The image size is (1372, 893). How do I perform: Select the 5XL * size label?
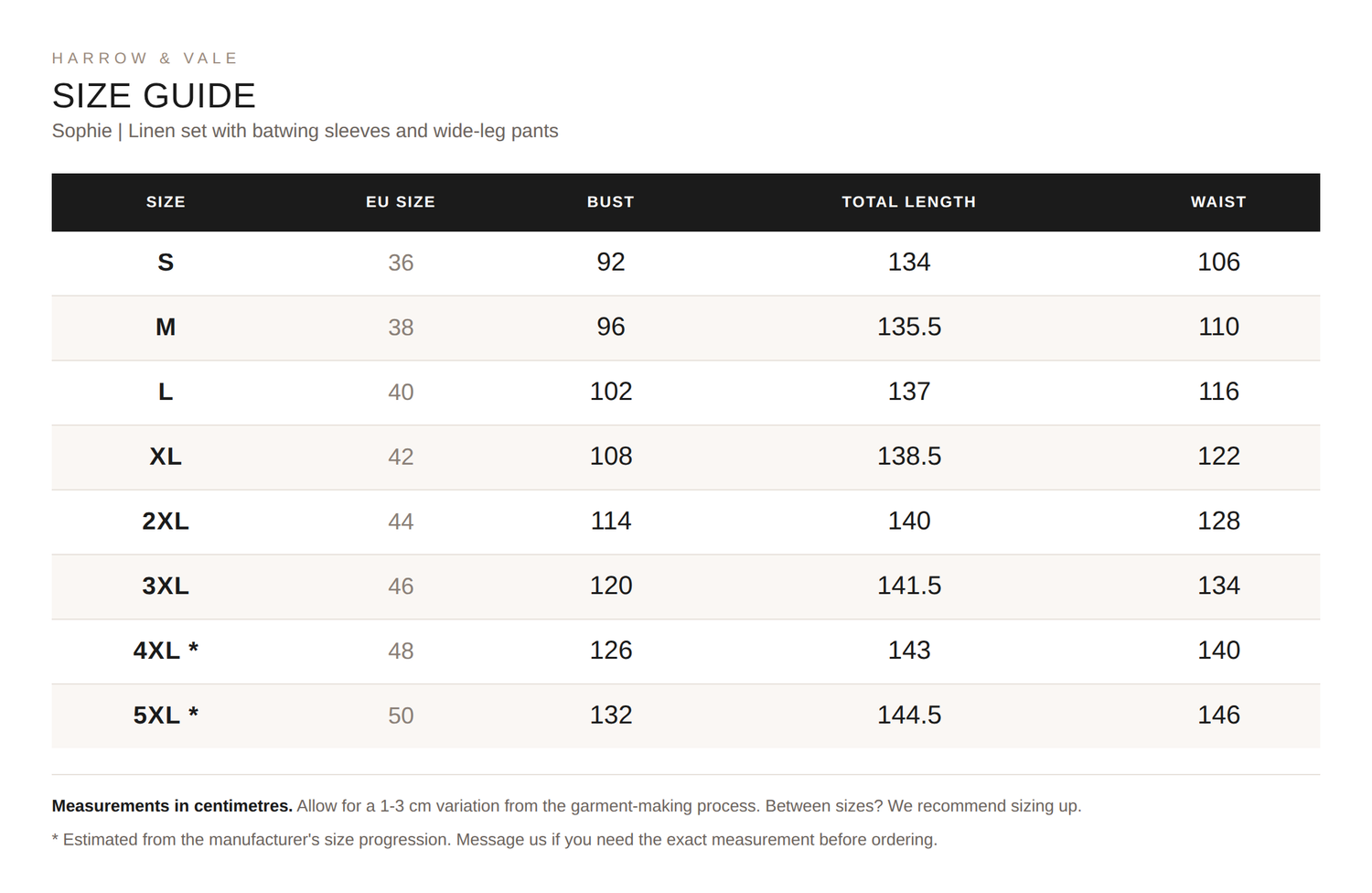click(166, 715)
